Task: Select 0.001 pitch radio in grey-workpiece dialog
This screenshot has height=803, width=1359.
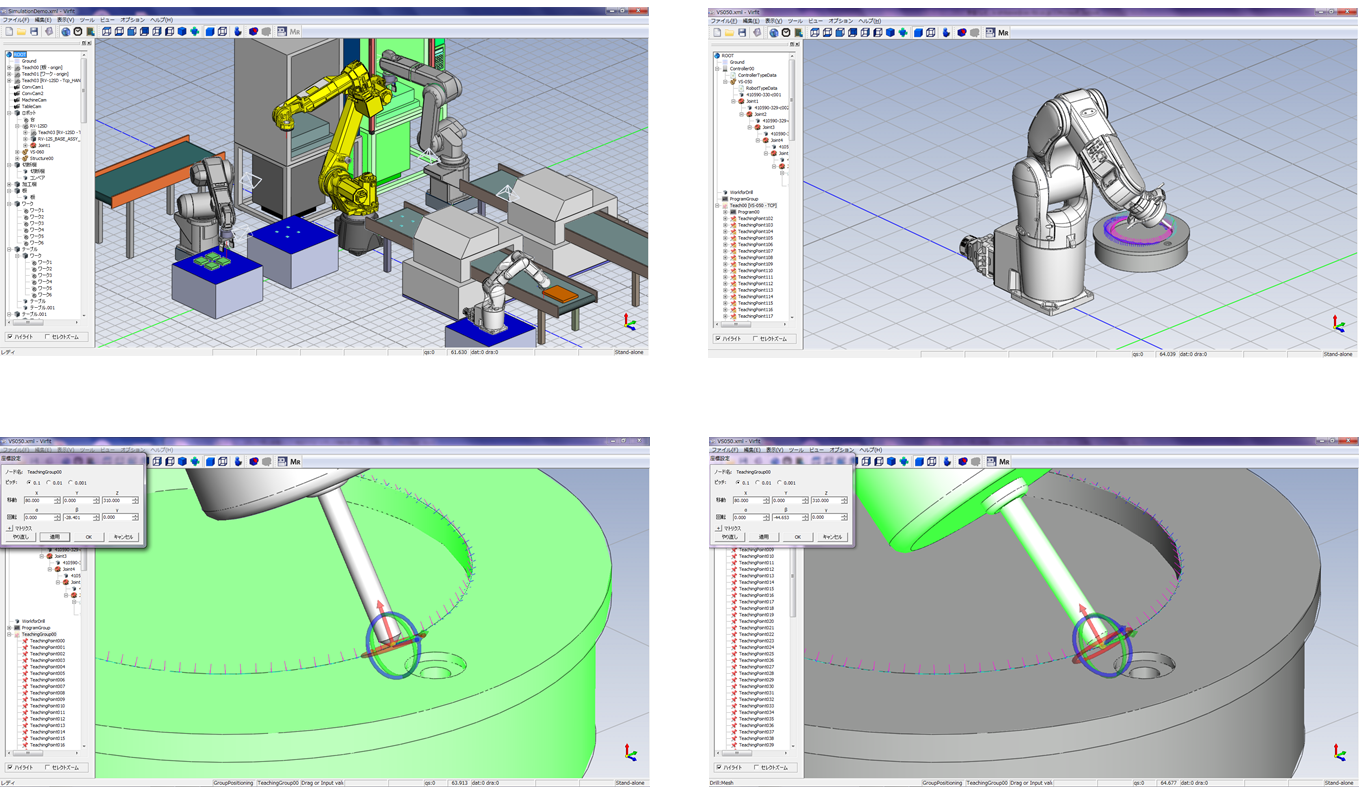Action: (779, 482)
